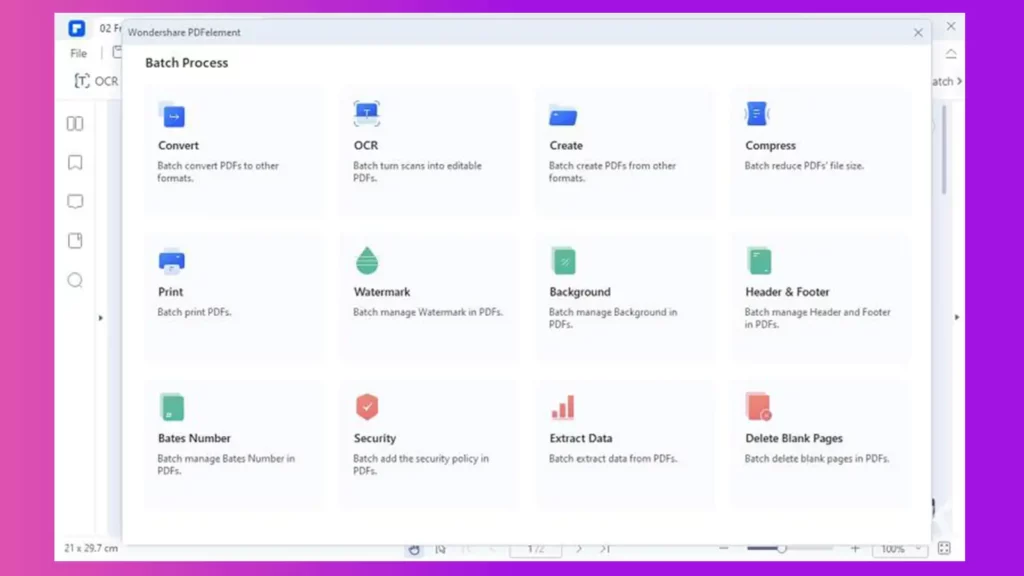Open the bookmarks panel in the sidebar

tap(75, 163)
